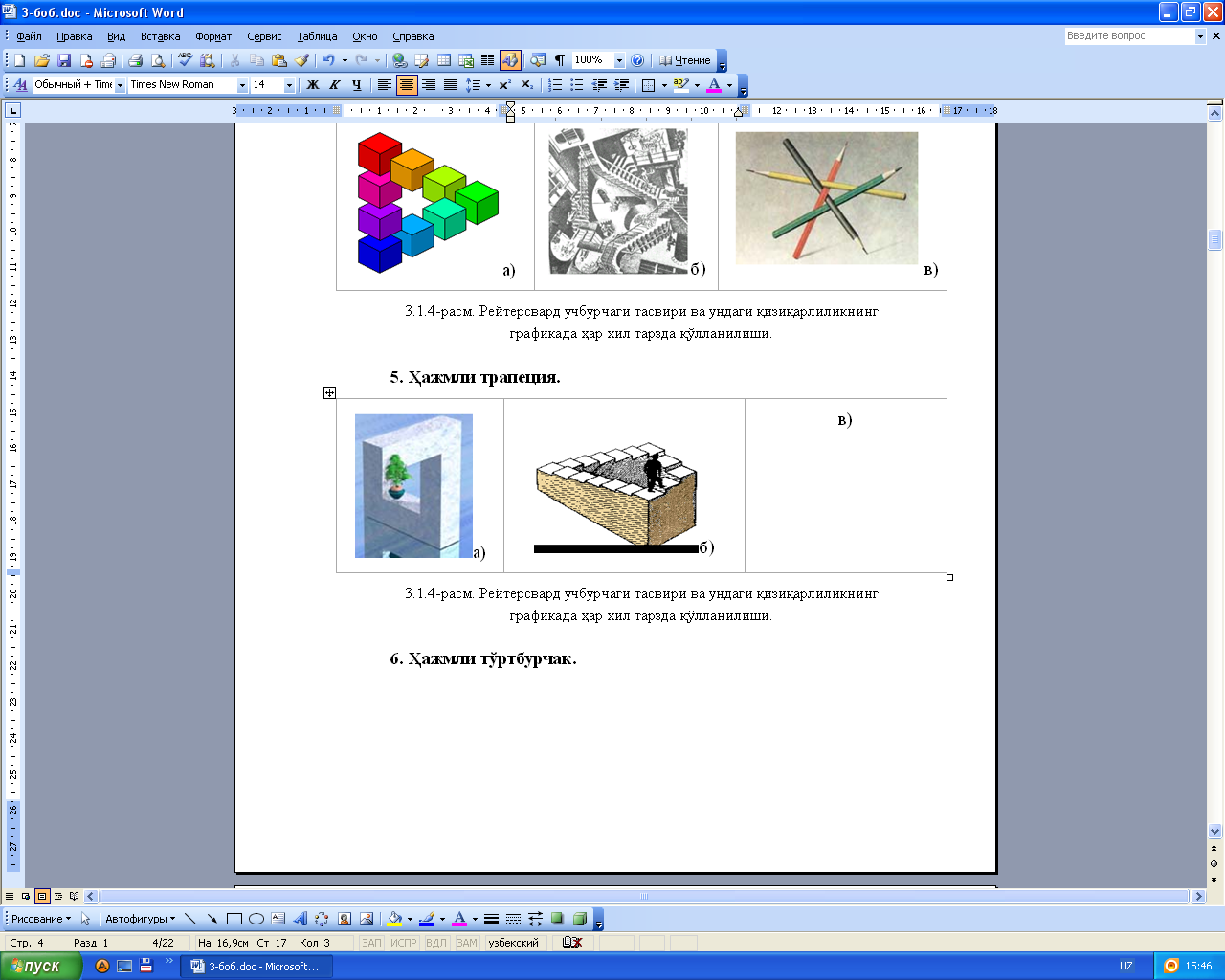Create a new blank document

tap(19, 60)
